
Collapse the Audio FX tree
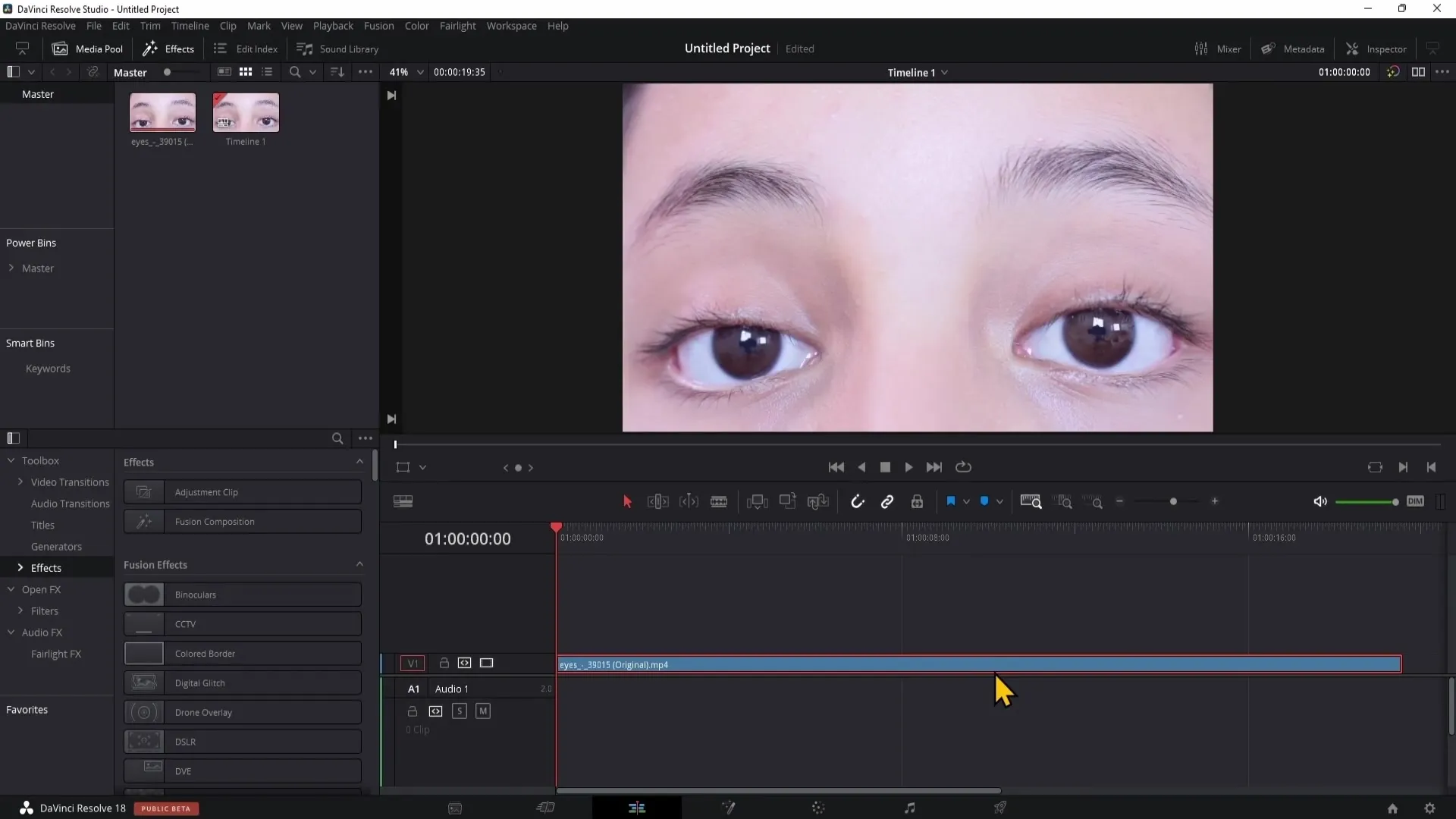(x=11, y=632)
